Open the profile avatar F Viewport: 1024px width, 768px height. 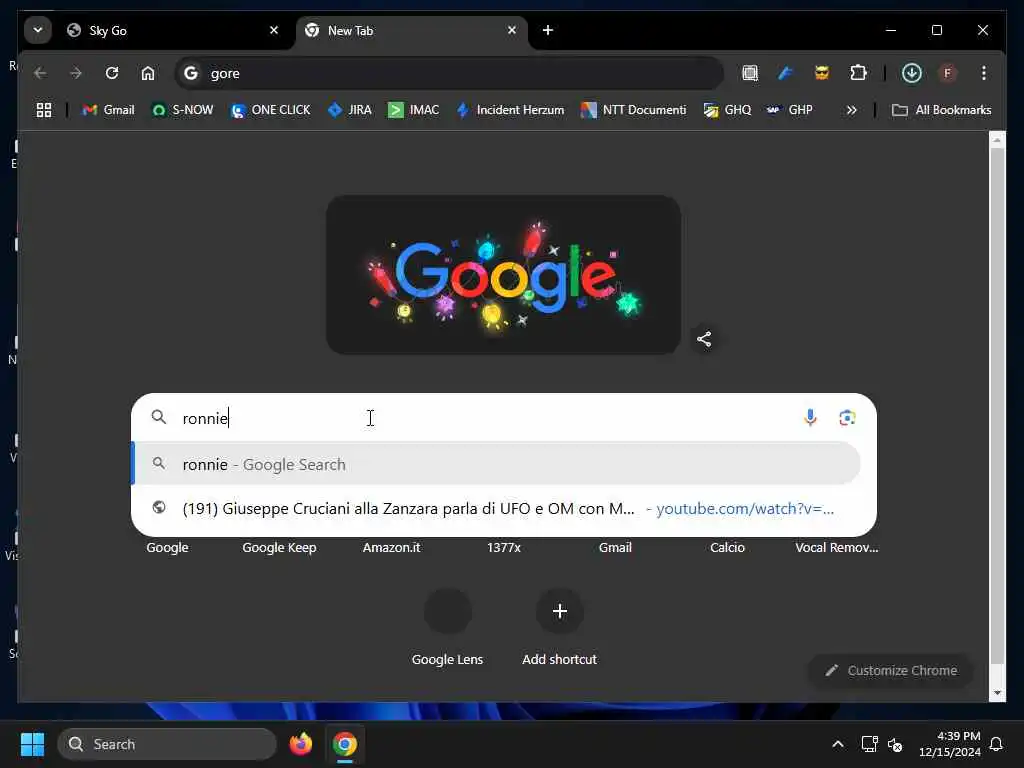[x=948, y=73]
